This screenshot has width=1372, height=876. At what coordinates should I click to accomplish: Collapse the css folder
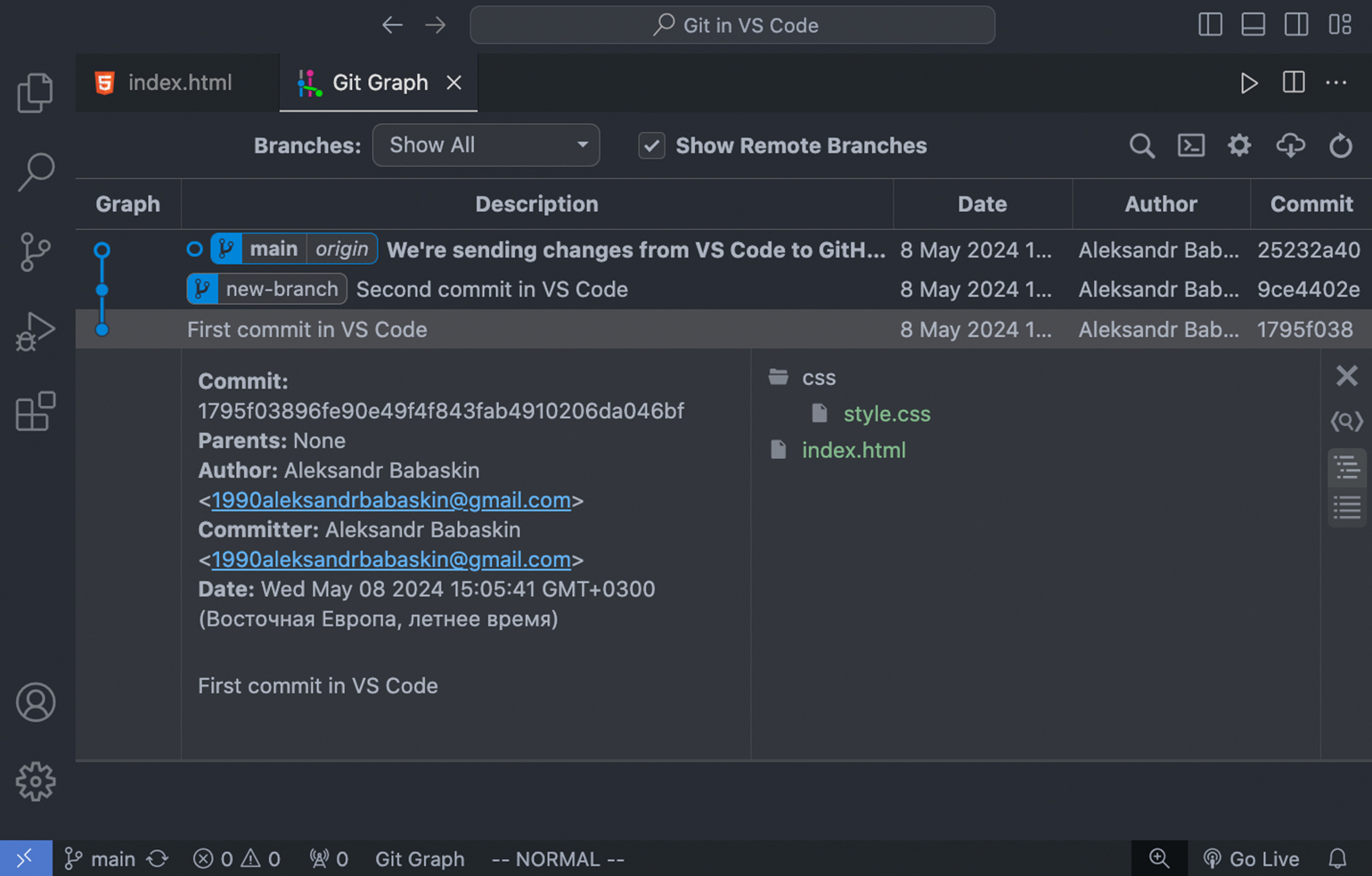click(x=802, y=377)
